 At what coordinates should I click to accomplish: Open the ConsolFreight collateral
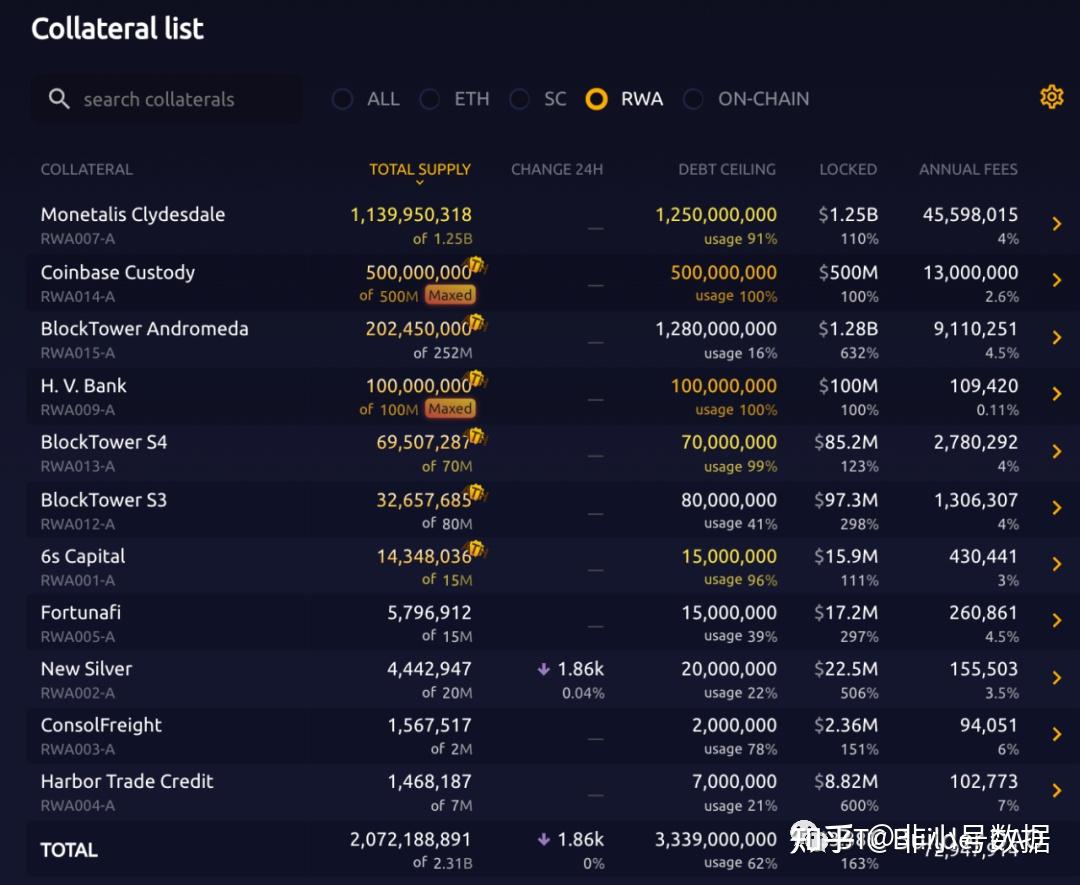pyautogui.click(x=101, y=725)
